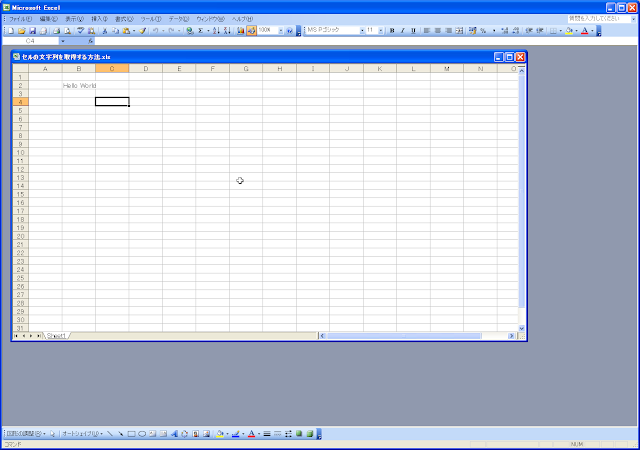
Task: Open the font size dropdown
Action: (381, 31)
